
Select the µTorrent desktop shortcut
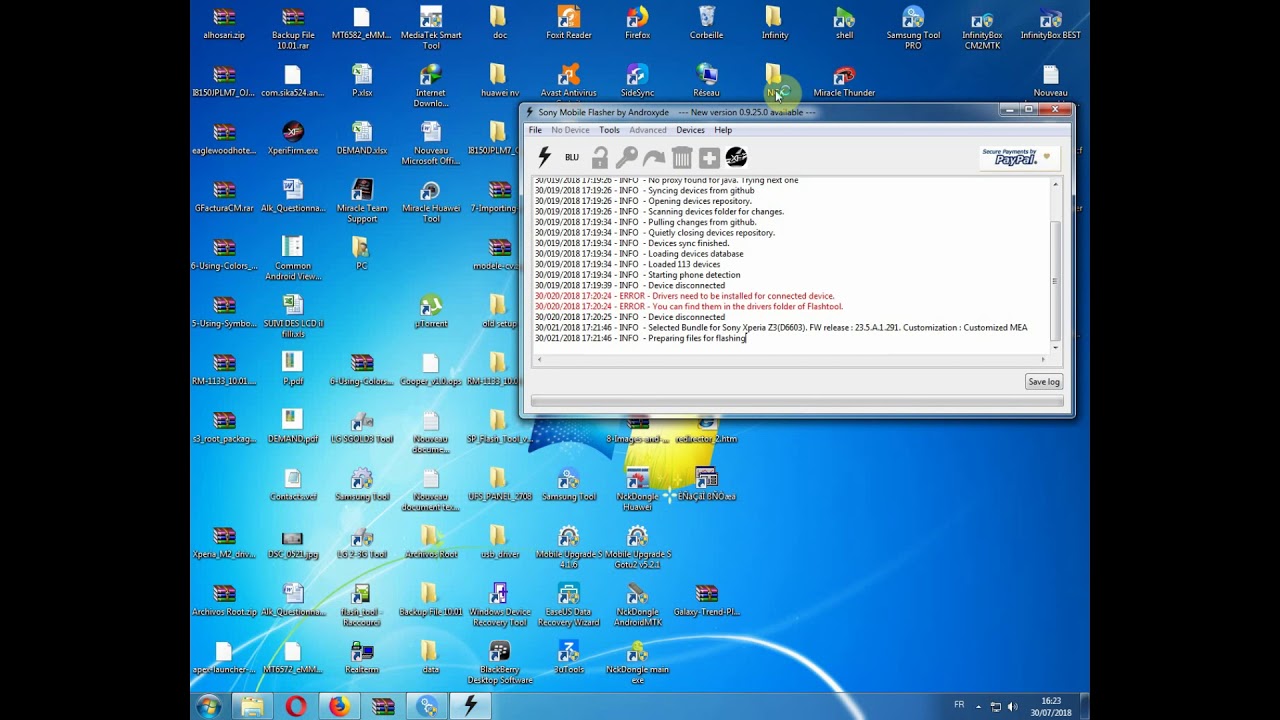click(431, 312)
